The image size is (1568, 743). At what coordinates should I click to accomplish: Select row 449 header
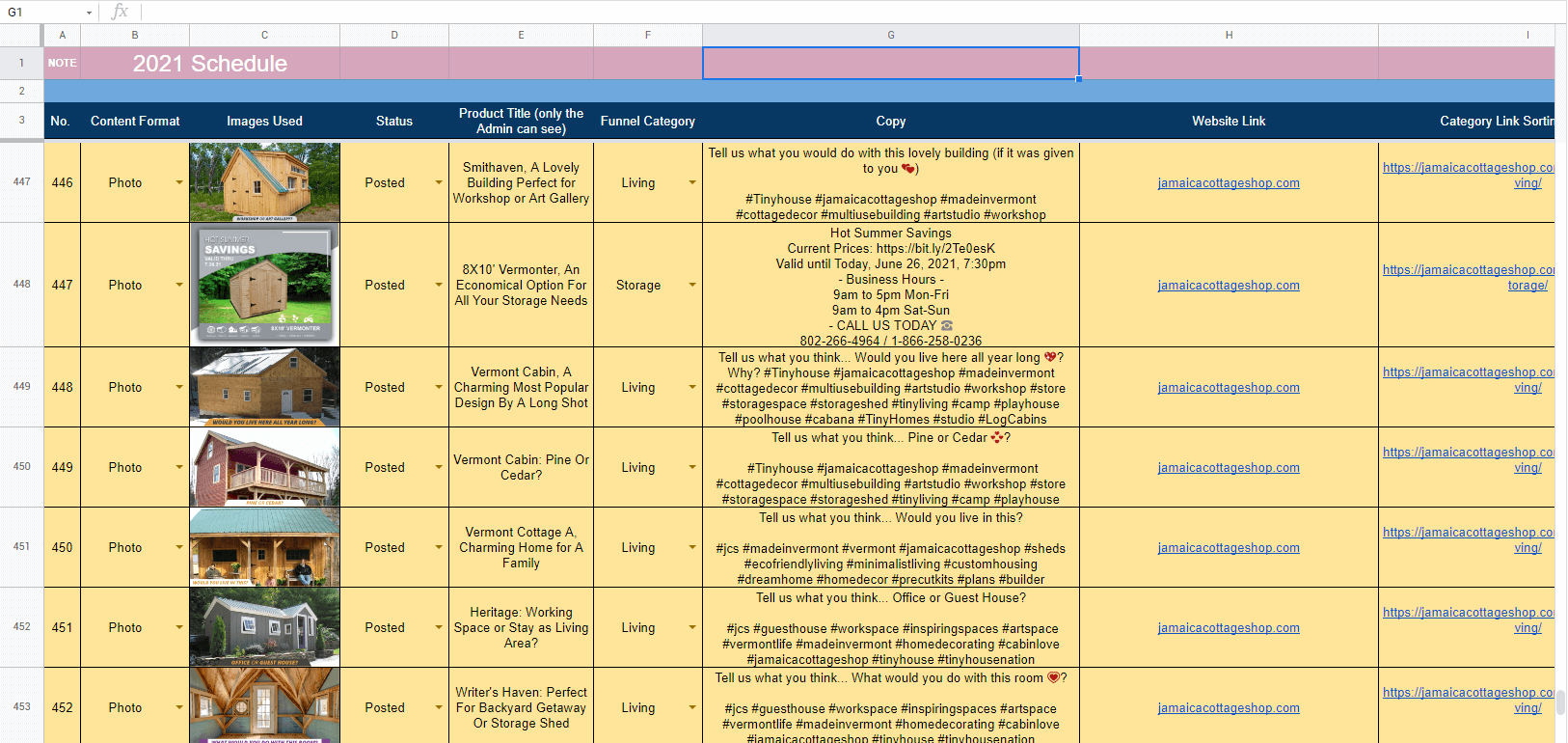tap(21, 387)
